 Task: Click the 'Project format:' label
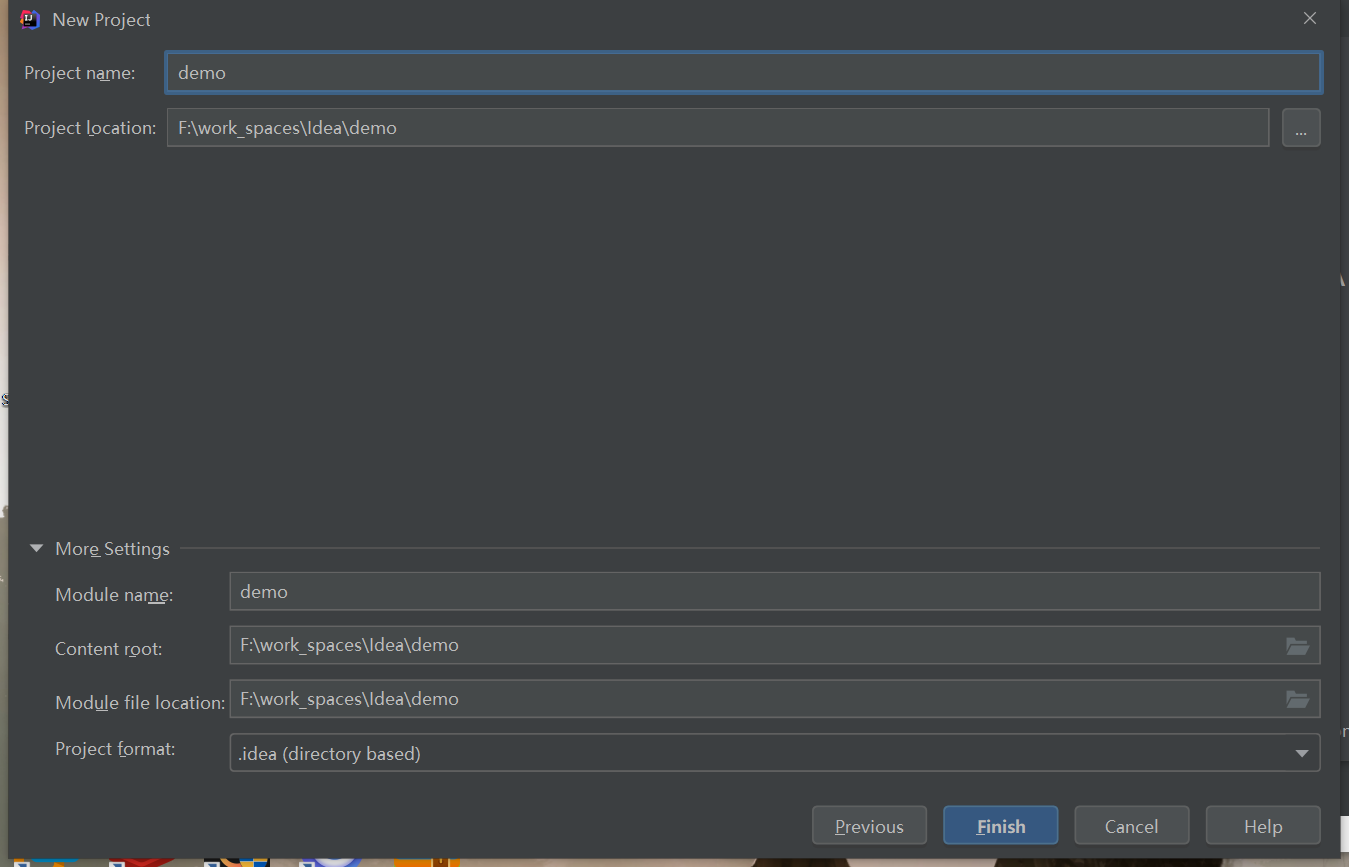[x=115, y=749]
